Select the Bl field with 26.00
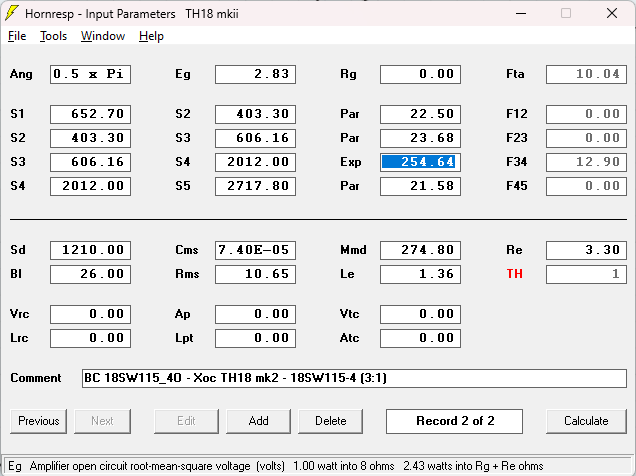636x476 pixels. [90, 274]
